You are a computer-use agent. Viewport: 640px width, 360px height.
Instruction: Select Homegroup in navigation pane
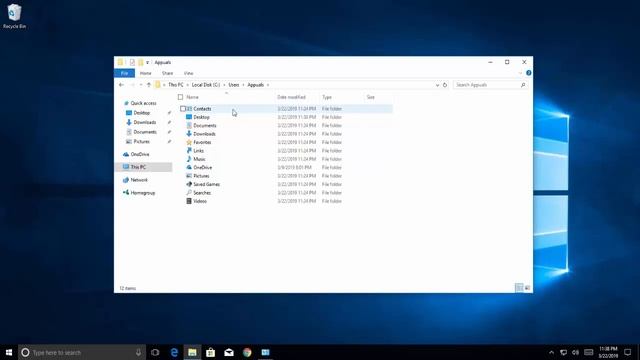[139, 193]
